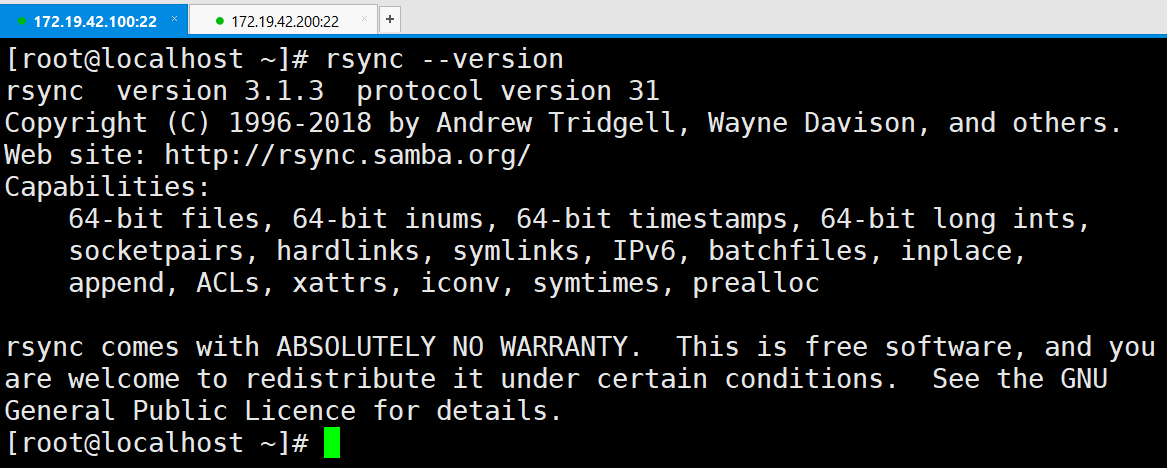Click green status dot on 172.19.42.200:22 tab
This screenshot has height=468, width=1167.
219,20
